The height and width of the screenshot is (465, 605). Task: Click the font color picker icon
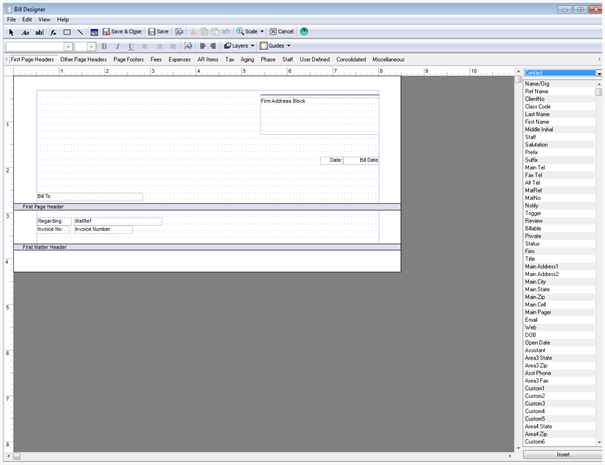tap(188, 46)
